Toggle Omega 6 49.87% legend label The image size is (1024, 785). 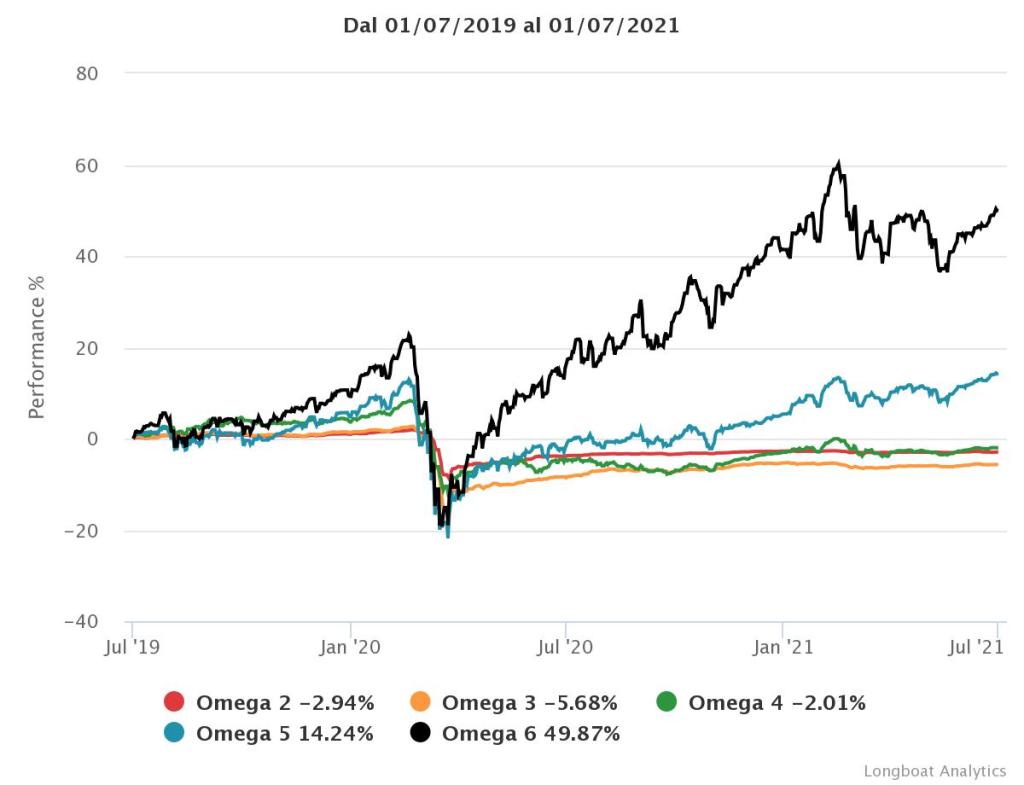531,733
